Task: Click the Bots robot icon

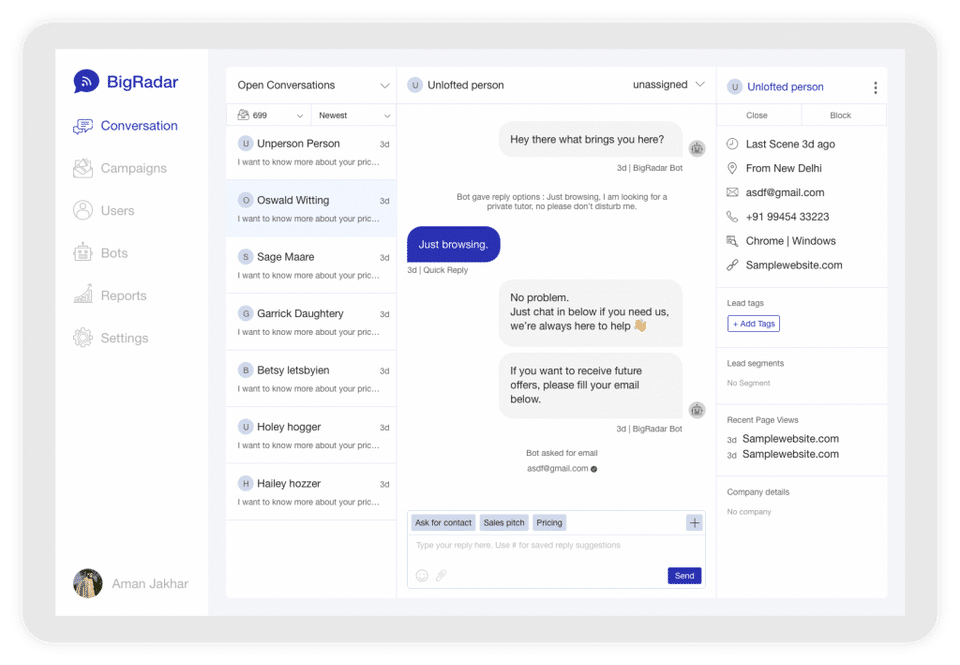Action: point(83,252)
